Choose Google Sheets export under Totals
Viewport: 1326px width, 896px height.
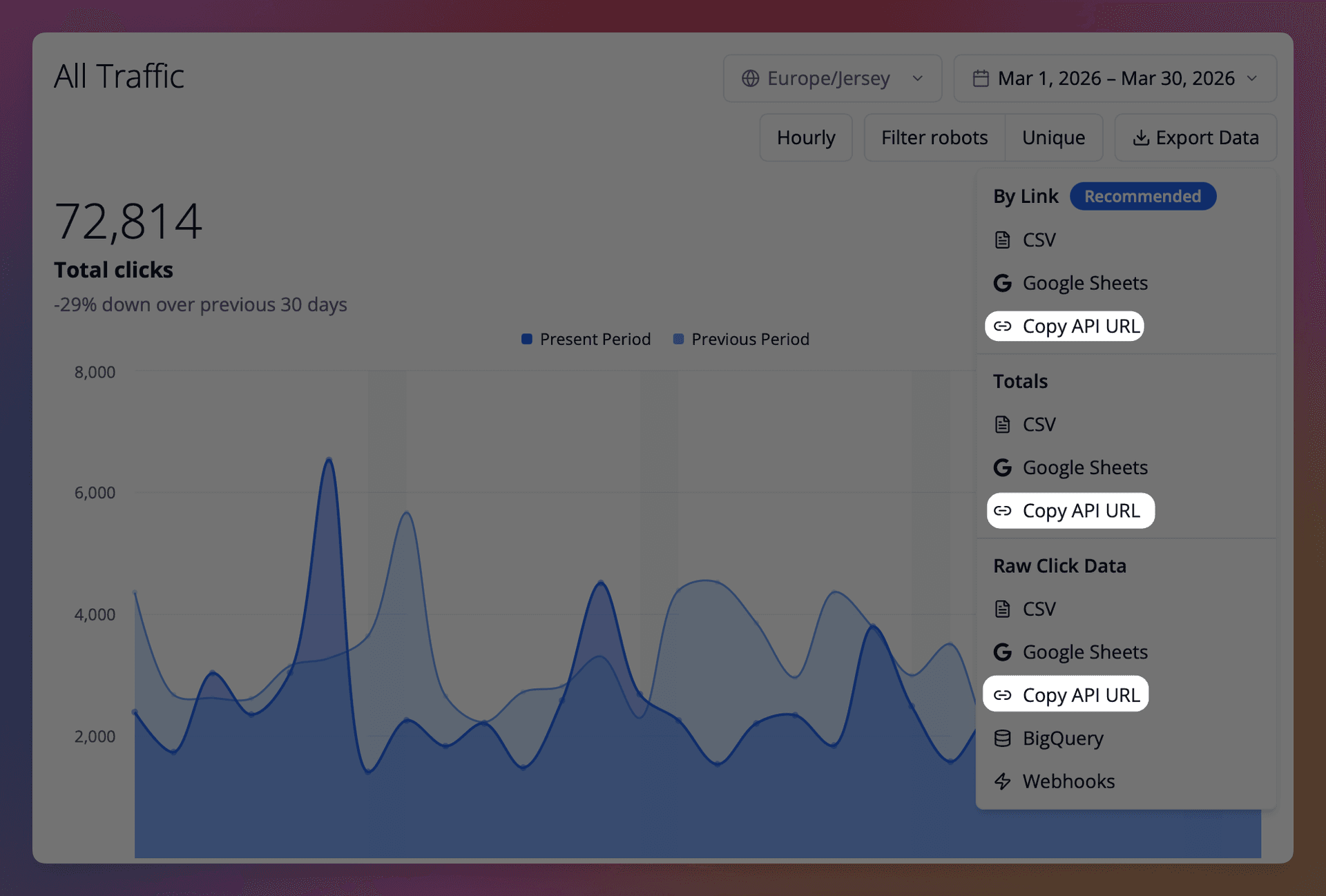pyautogui.click(x=1085, y=467)
